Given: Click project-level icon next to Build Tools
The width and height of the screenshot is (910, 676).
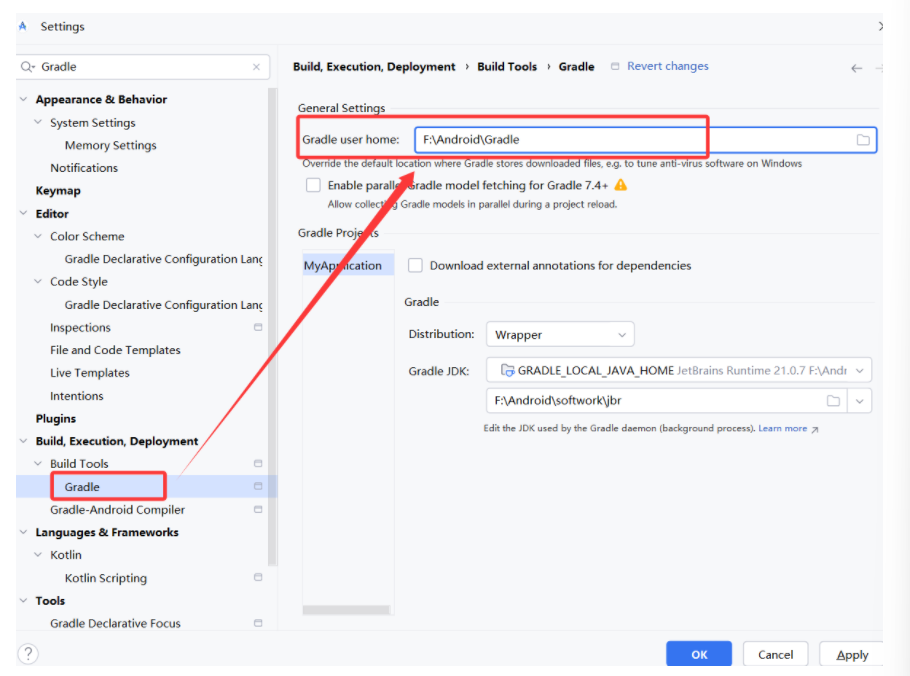Looking at the screenshot, I should [258, 464].
